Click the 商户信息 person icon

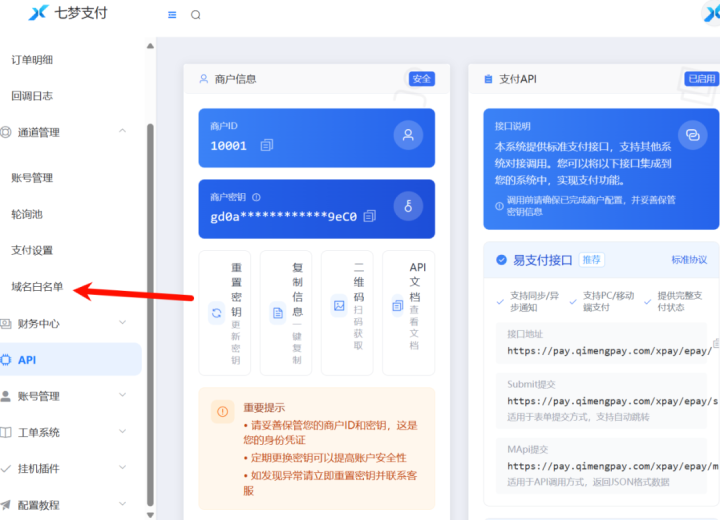click(x=203, y=79)
